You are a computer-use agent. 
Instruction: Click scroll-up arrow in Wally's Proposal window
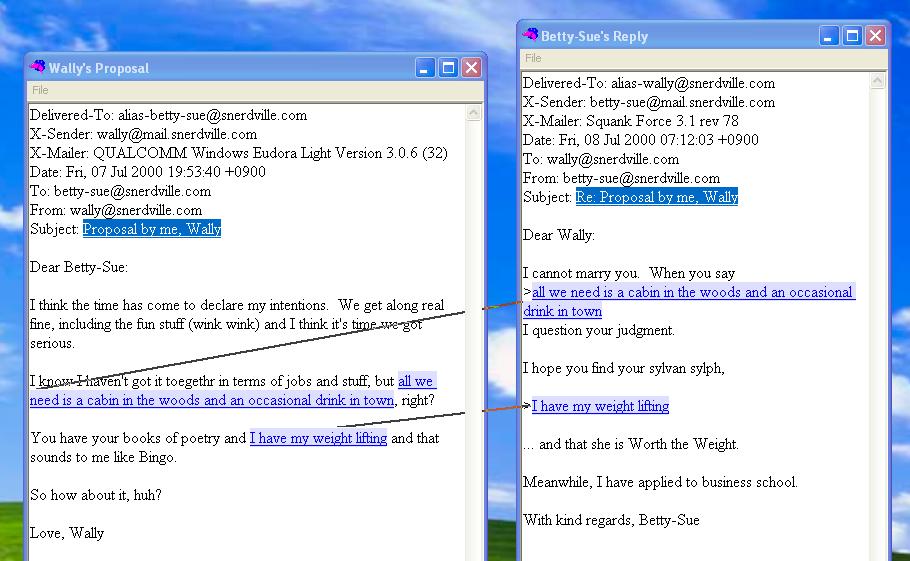pyautogui.click(x=474, y=113)
